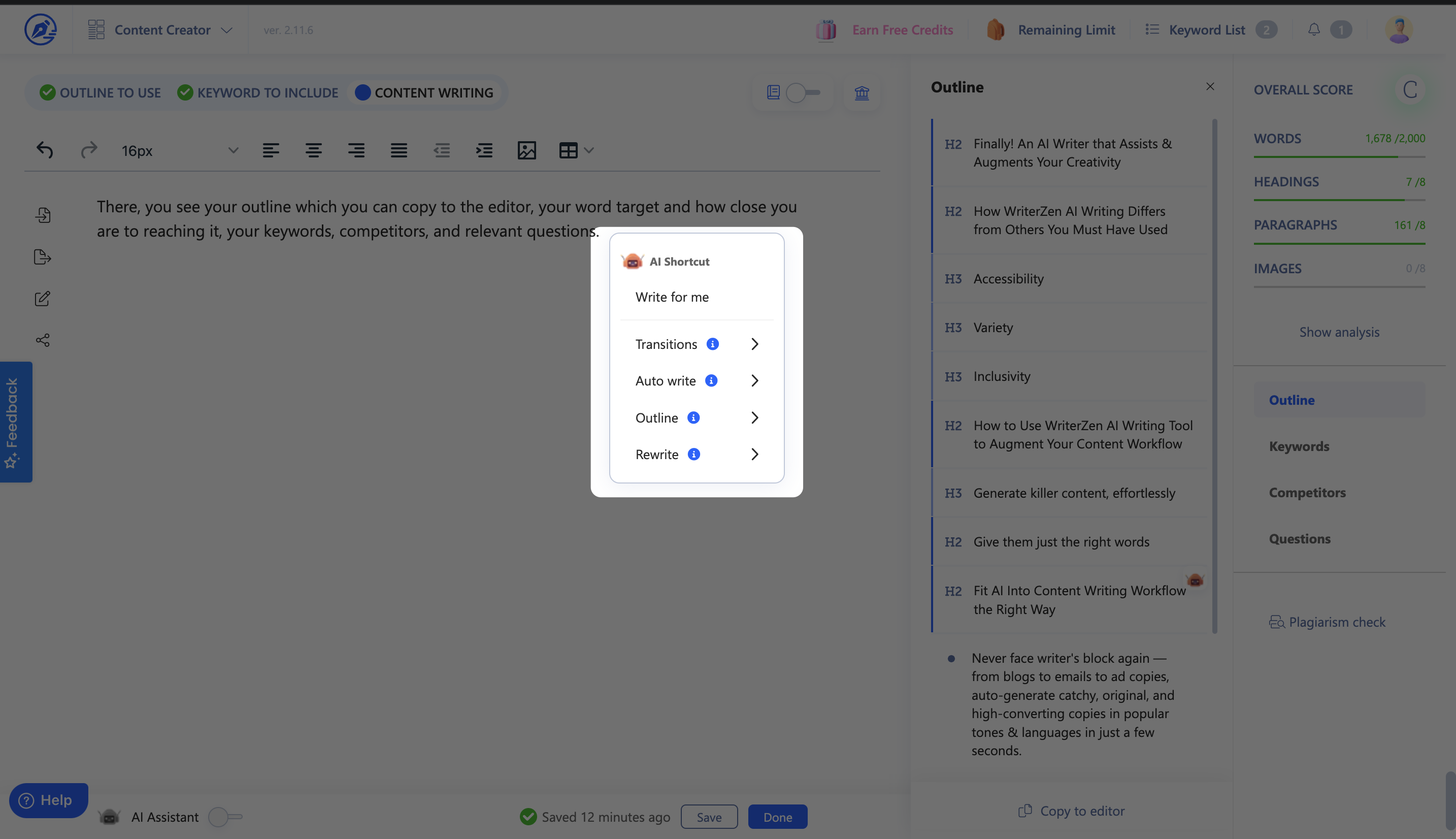The height and width of the screenshot is (839, 1456).
Task: Click the import document sidebar icon
Action: 43,215
